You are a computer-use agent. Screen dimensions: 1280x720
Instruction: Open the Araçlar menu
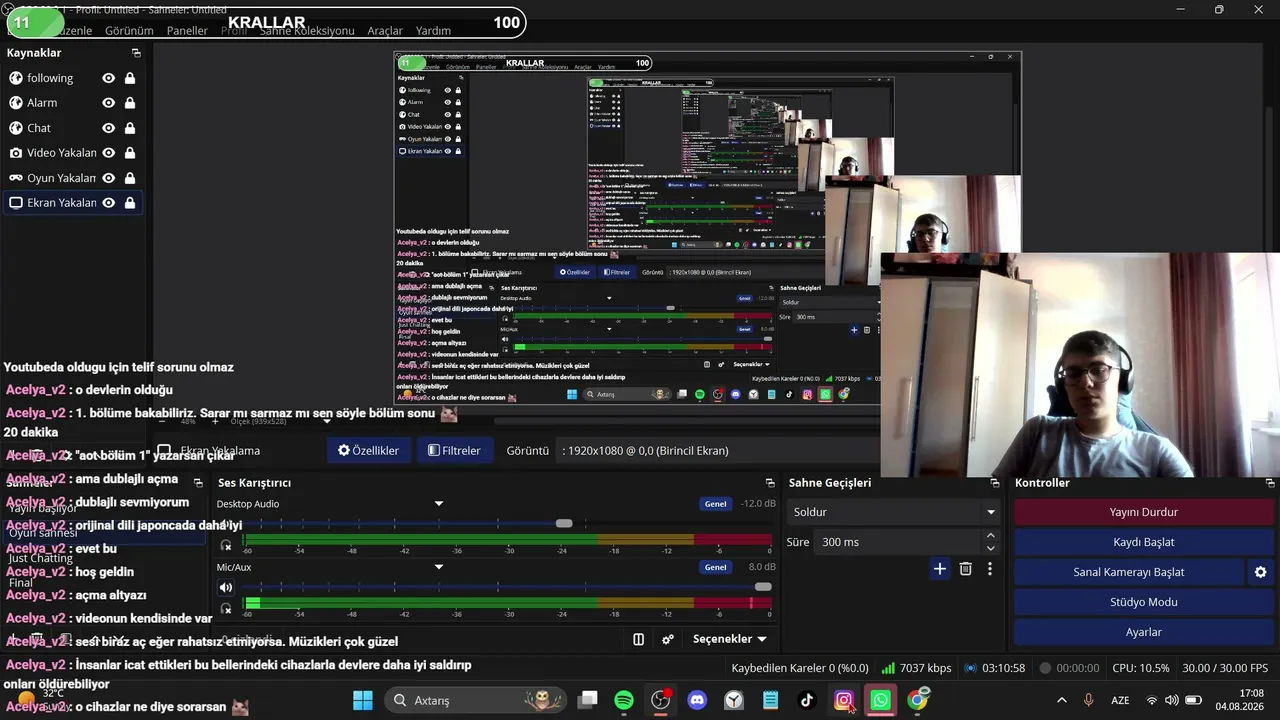click(385, 31)
